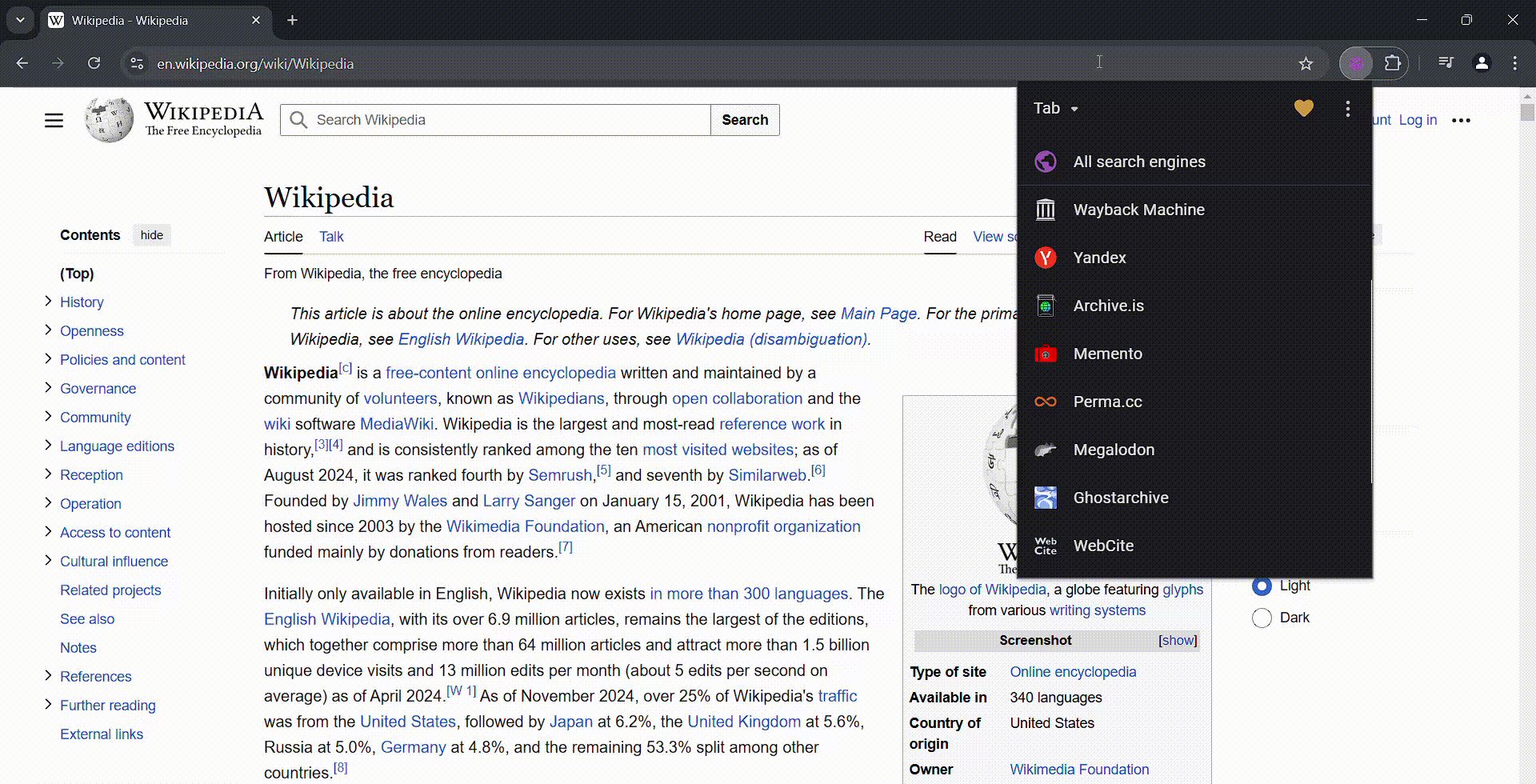Click the Wayback Machine icon
Image resolution: width=1536 pixels, height=784 pixels.
click(1046, 210)
